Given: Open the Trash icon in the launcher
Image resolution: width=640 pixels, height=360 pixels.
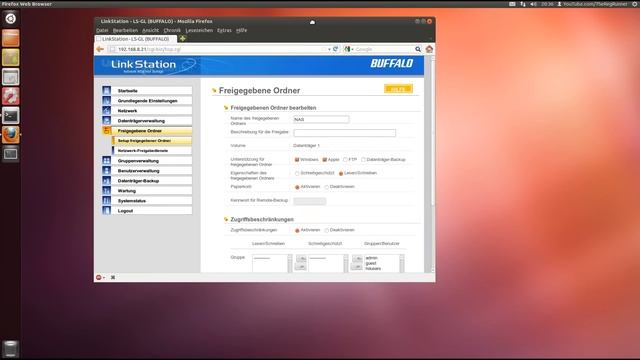Looking at the screenshot, I should 10,349.
